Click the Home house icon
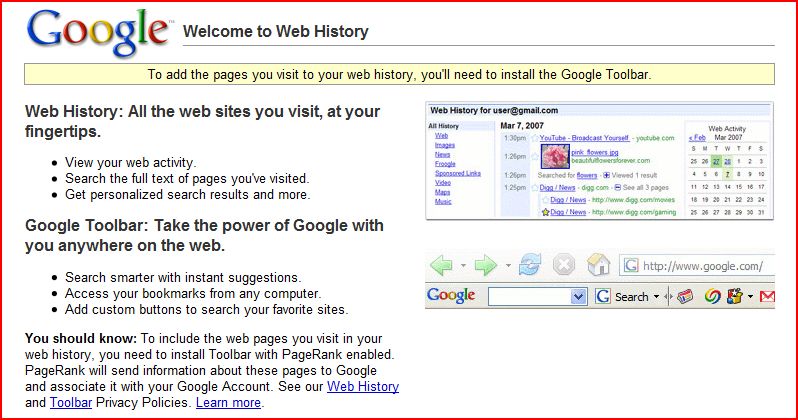Screen dimensions: 798x420 598,265
